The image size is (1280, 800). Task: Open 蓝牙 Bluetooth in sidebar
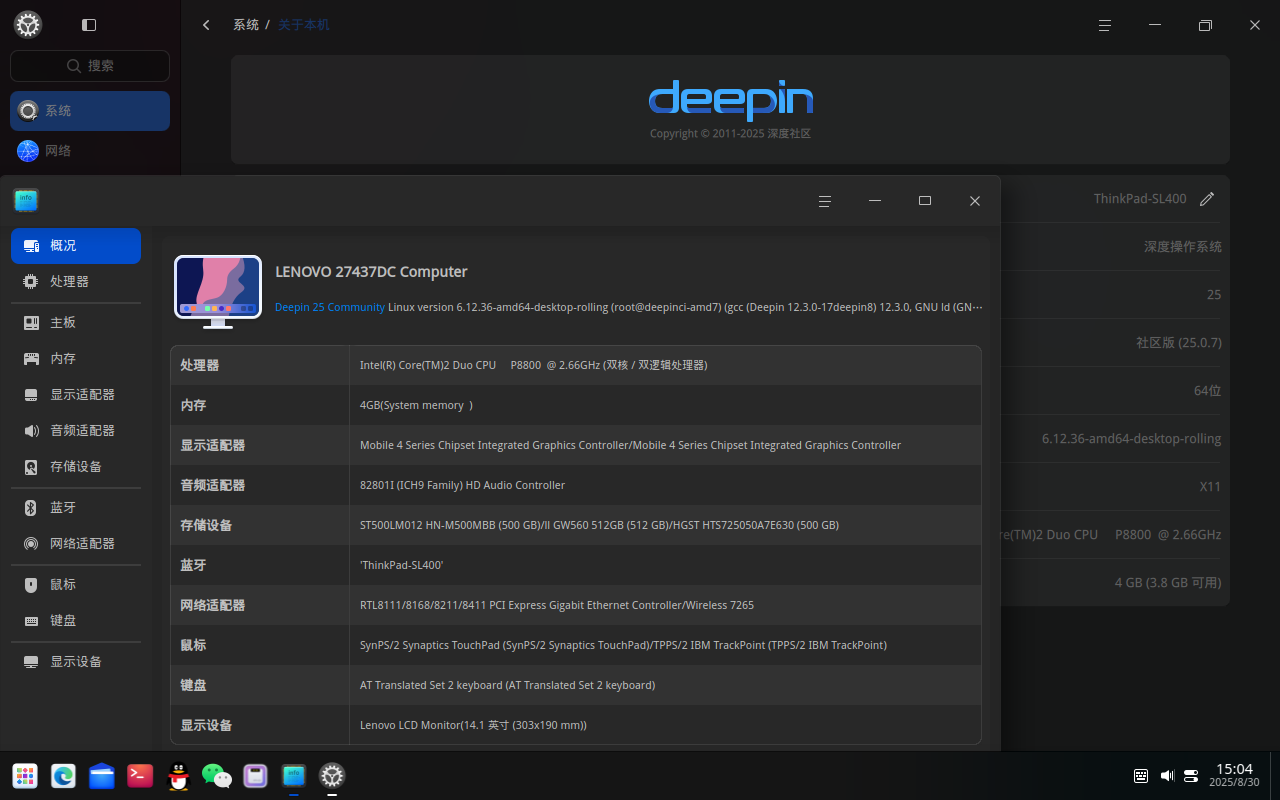pos(76,508)
